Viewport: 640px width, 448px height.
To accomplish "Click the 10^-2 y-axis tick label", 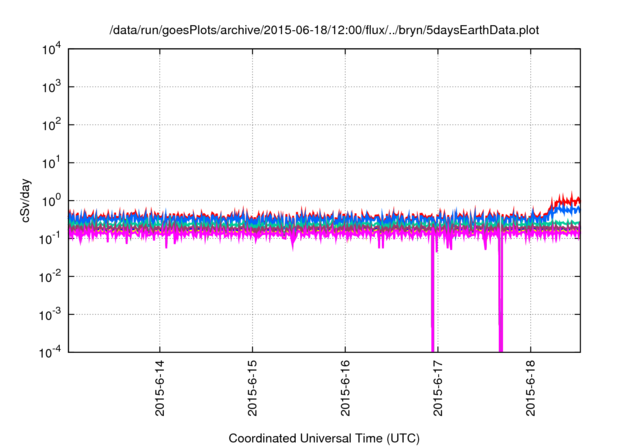I will click(x=51, y=277).
